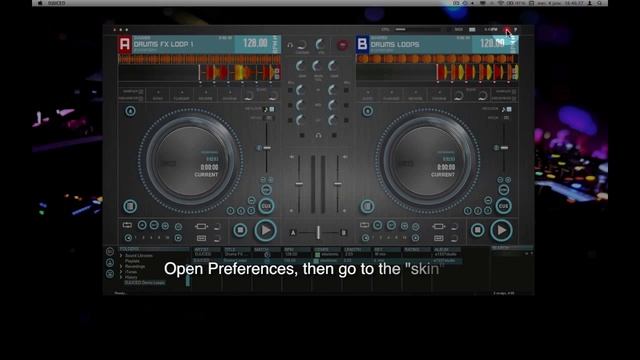Click the loop icon on deck A

(127, 225)
